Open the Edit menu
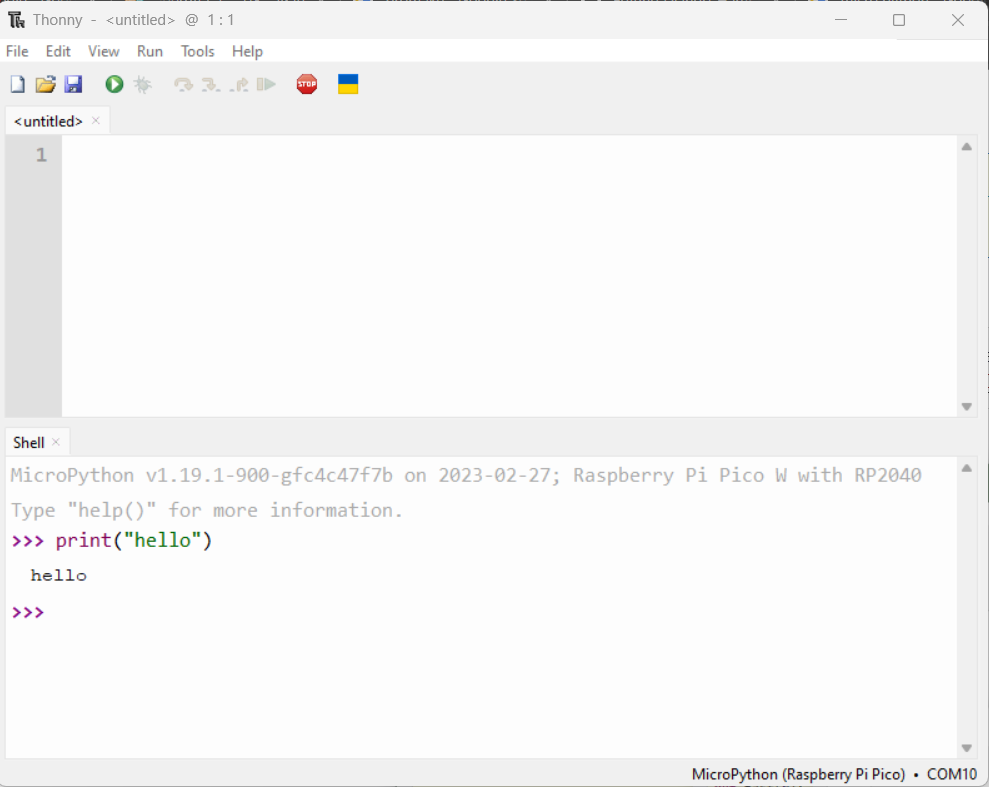This screenshot has height=787, width=989. (x=58, y=51)
